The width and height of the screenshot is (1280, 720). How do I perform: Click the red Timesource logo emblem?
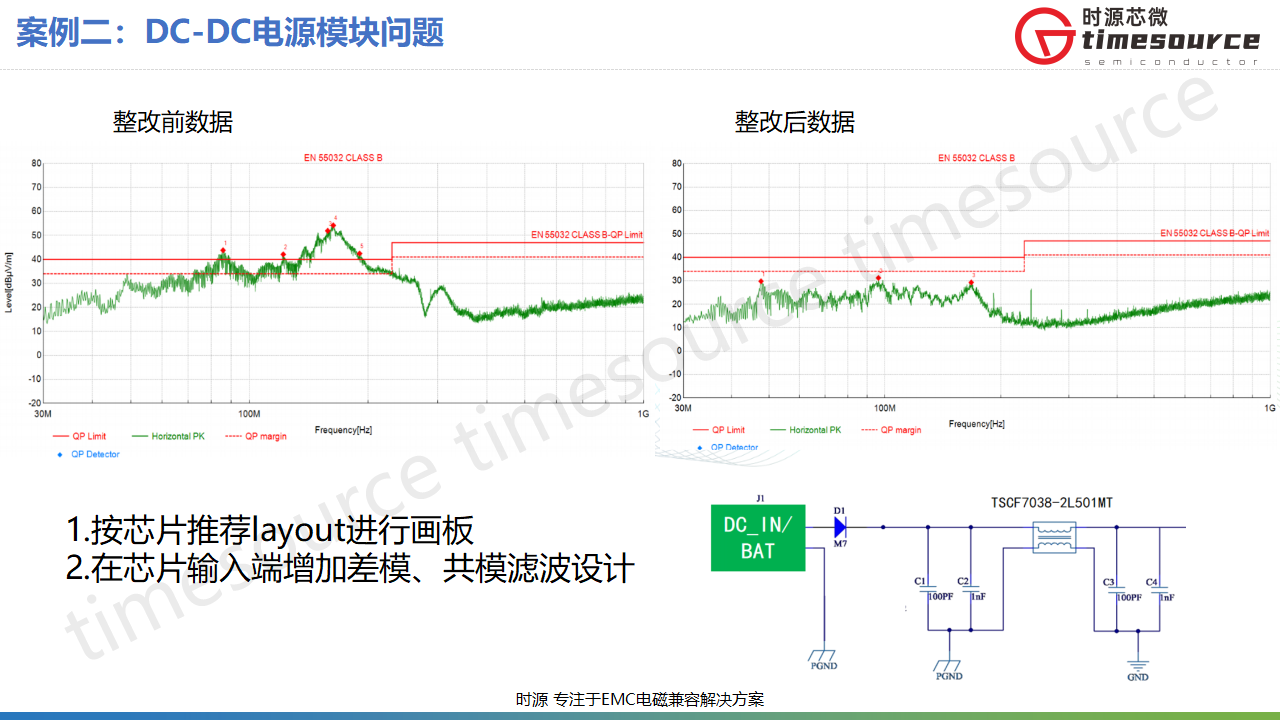(1044, 37)
